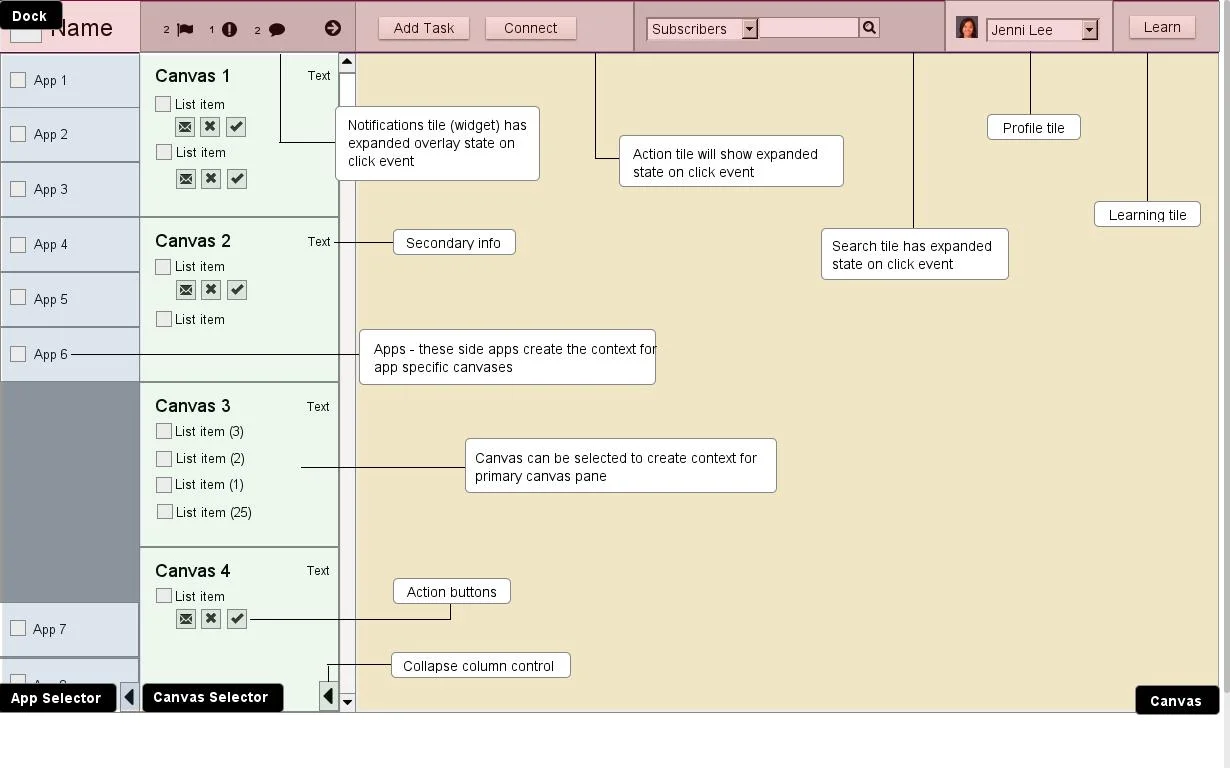Click the circled arrow icon in header

point(331,28)
